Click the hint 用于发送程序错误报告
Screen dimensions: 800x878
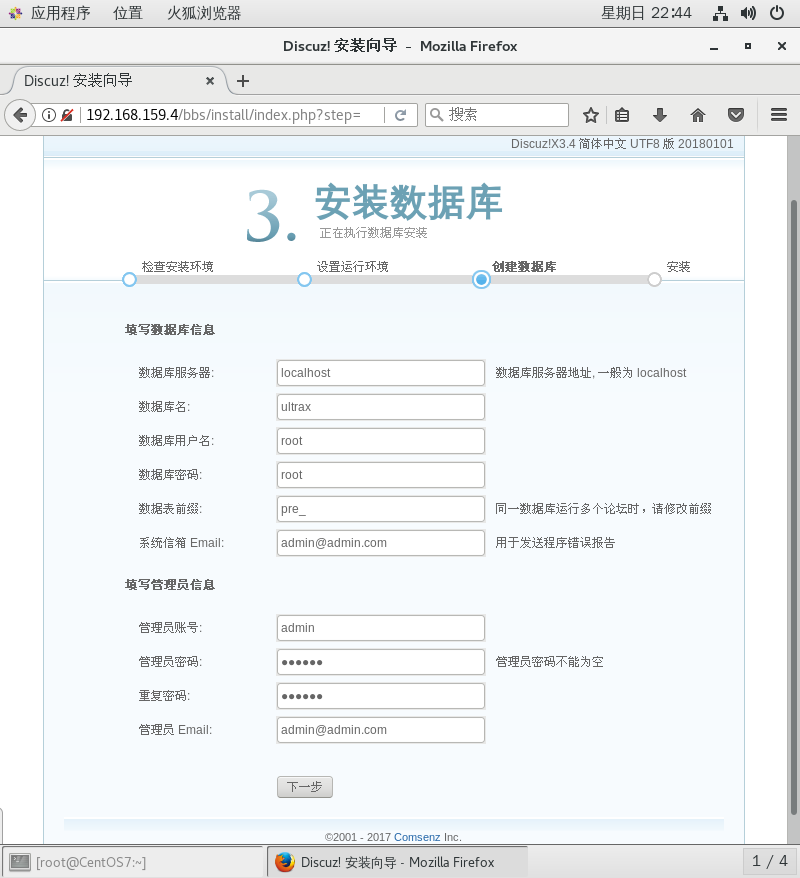click(555, 543)
